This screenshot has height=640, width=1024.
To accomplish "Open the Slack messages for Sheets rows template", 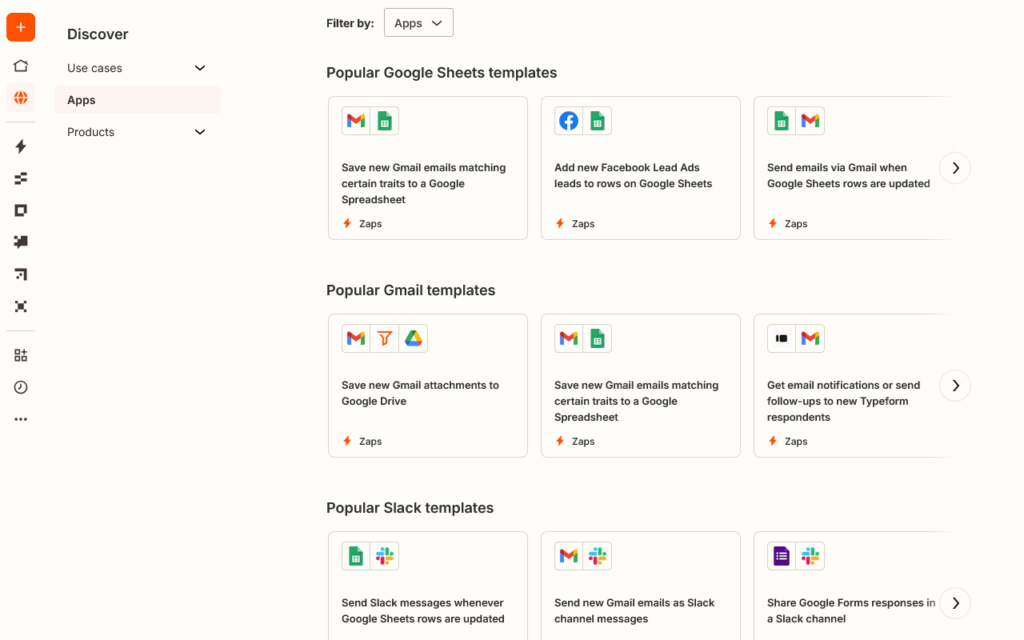I will [x=428, y=586].
